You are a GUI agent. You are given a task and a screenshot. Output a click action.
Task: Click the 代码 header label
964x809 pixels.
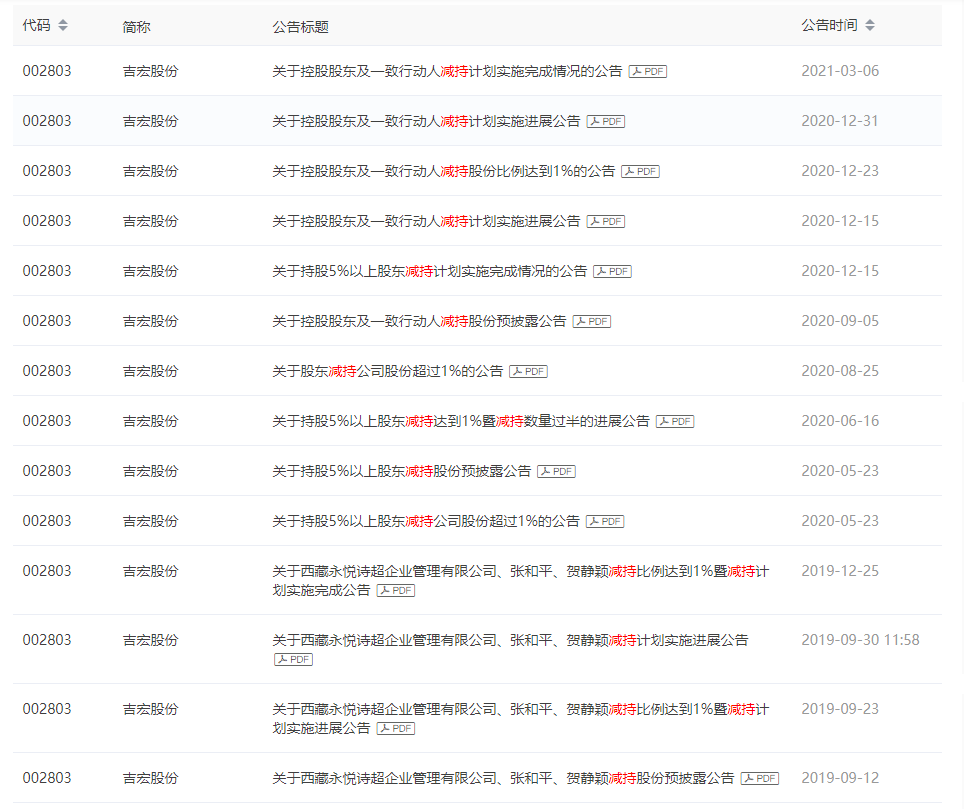click(36, 25)
